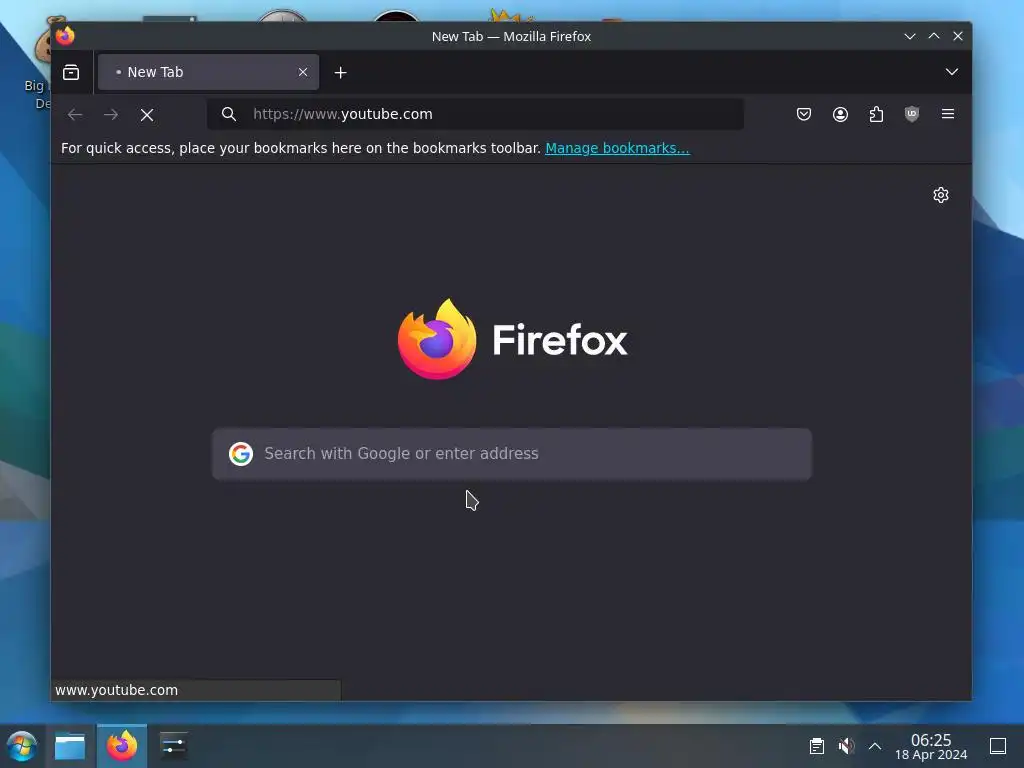Expand hidden system tray icons
Viewport: 1024px width, 768px height.
(874, 746)
